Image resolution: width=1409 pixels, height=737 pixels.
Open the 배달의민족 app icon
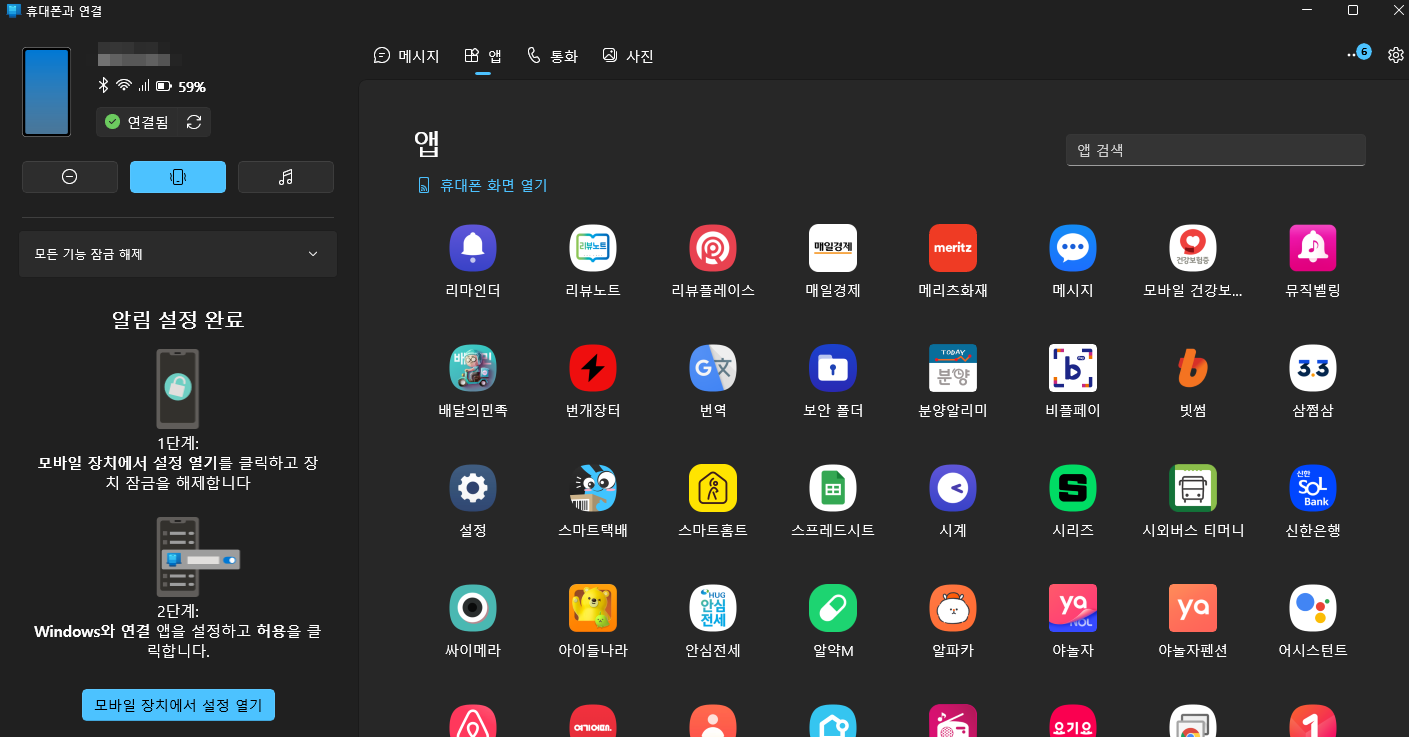click(x=473, y=368)
